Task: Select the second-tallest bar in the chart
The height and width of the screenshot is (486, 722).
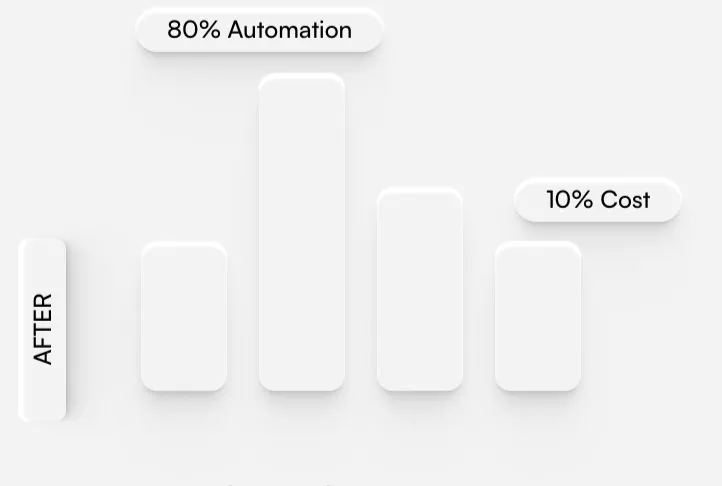Action: (420, 289)
